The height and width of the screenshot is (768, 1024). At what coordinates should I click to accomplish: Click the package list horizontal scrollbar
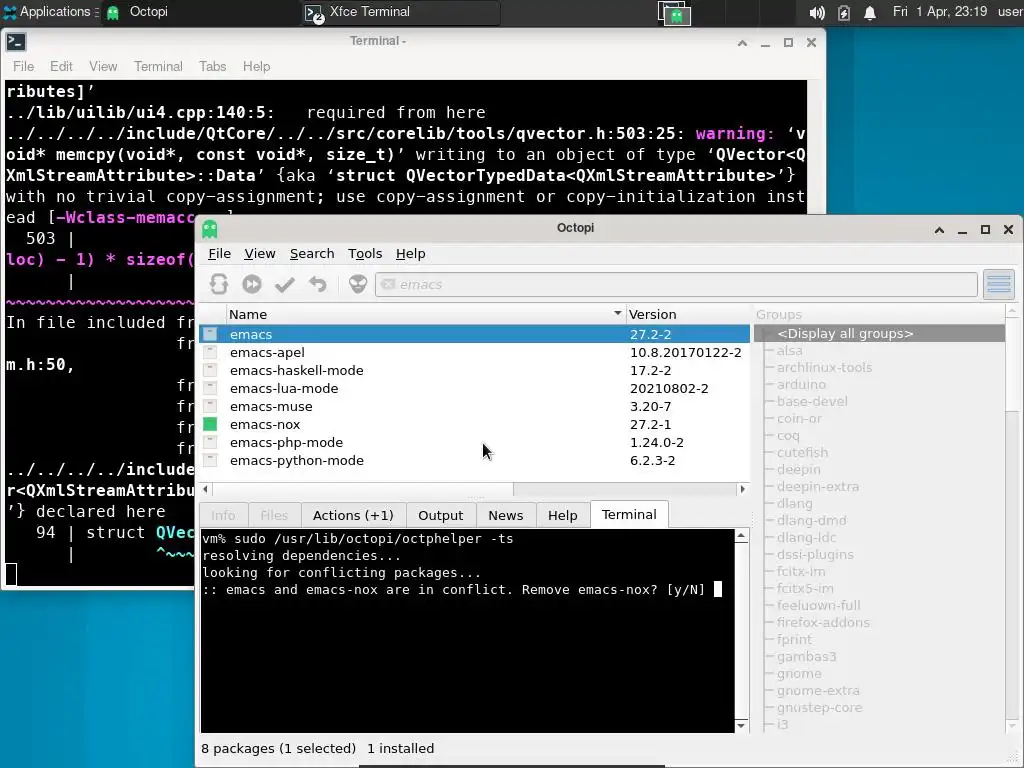[x=363, y=489]
